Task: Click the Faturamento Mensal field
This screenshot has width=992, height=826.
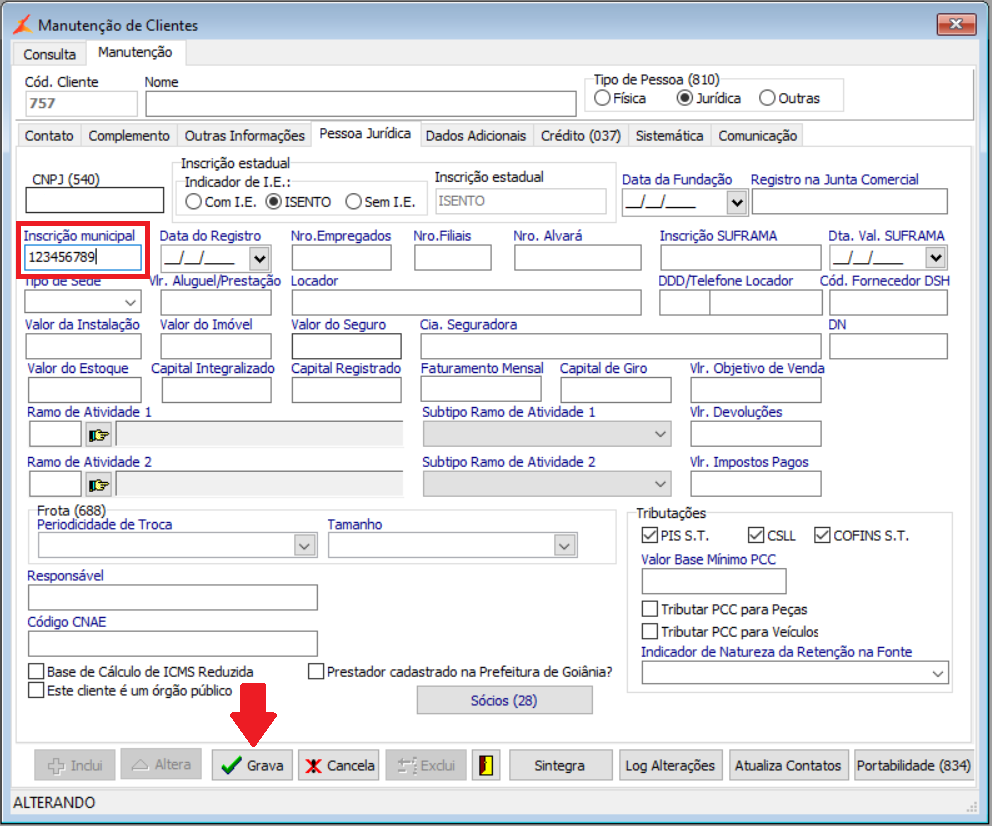Action: pos(481,390)
